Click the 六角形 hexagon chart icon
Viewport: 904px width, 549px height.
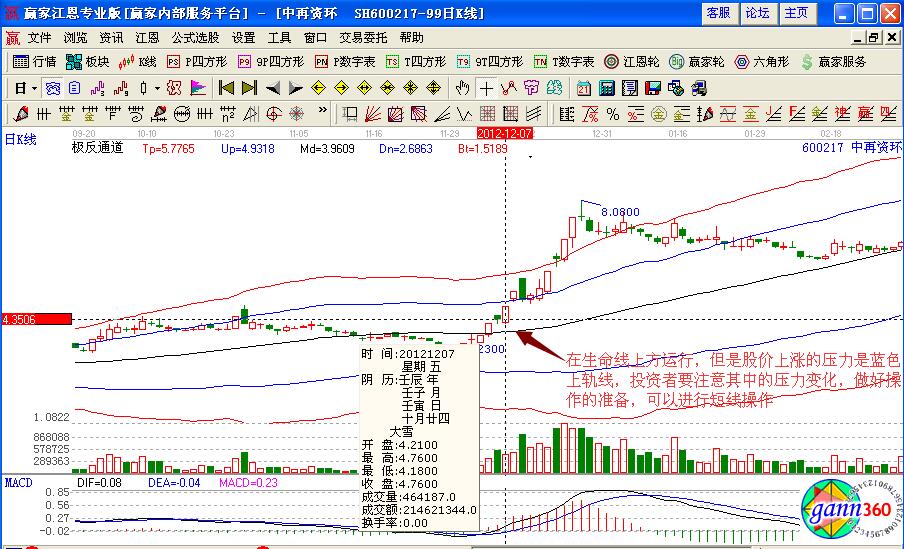(x=765, y=62)
